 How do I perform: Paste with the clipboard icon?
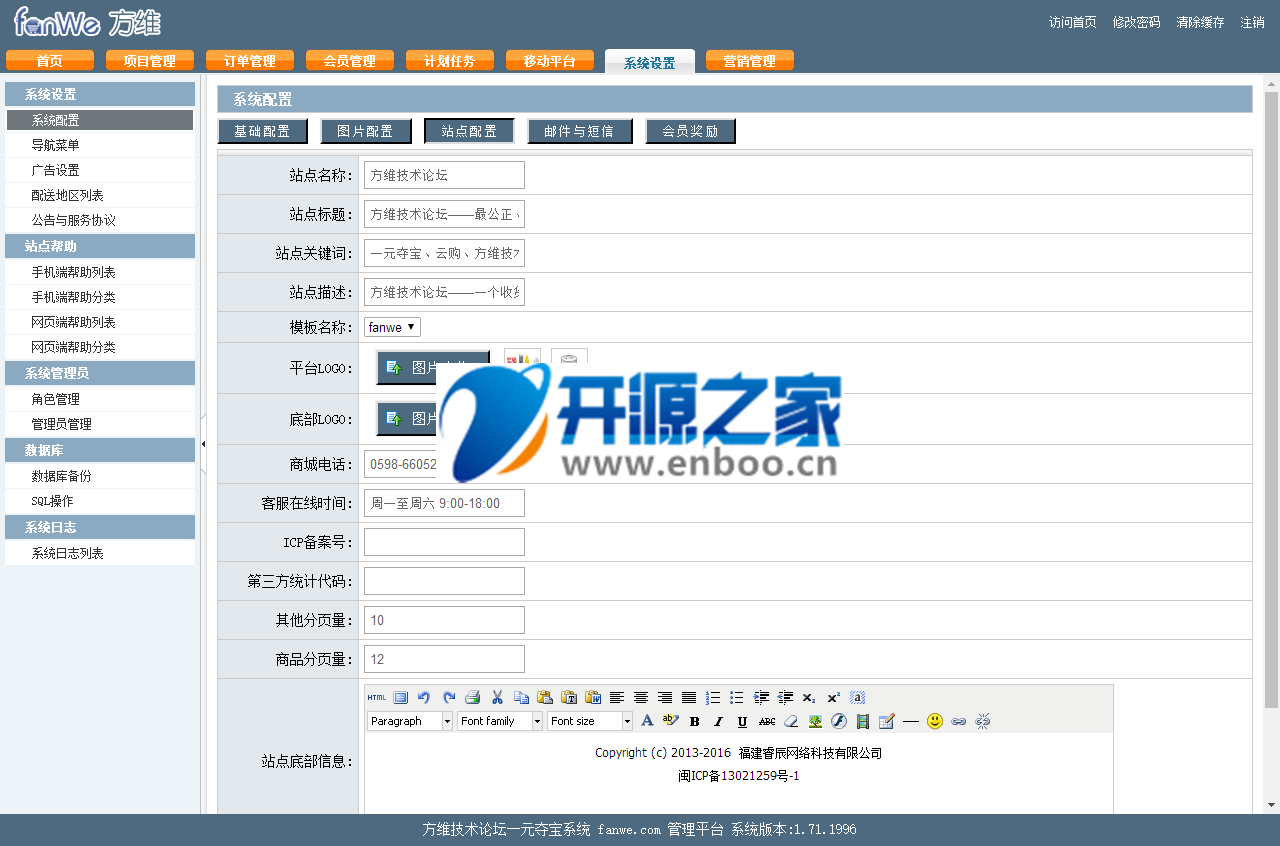545,697
